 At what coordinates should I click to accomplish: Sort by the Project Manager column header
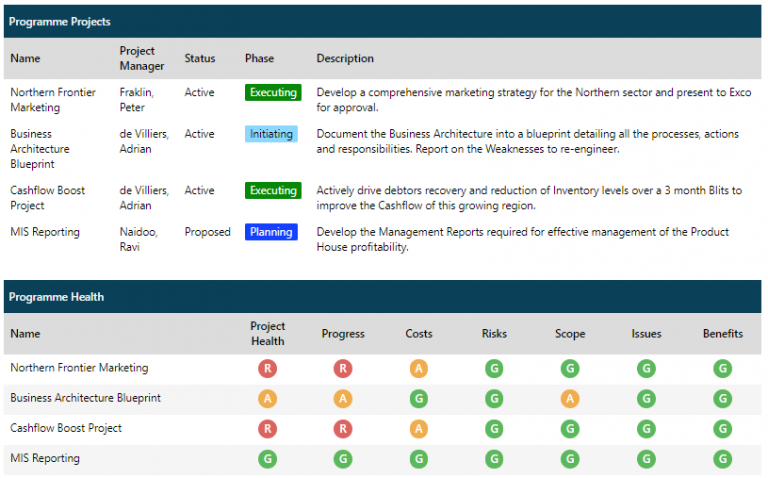pyautogui.click(x=137, y=59)
